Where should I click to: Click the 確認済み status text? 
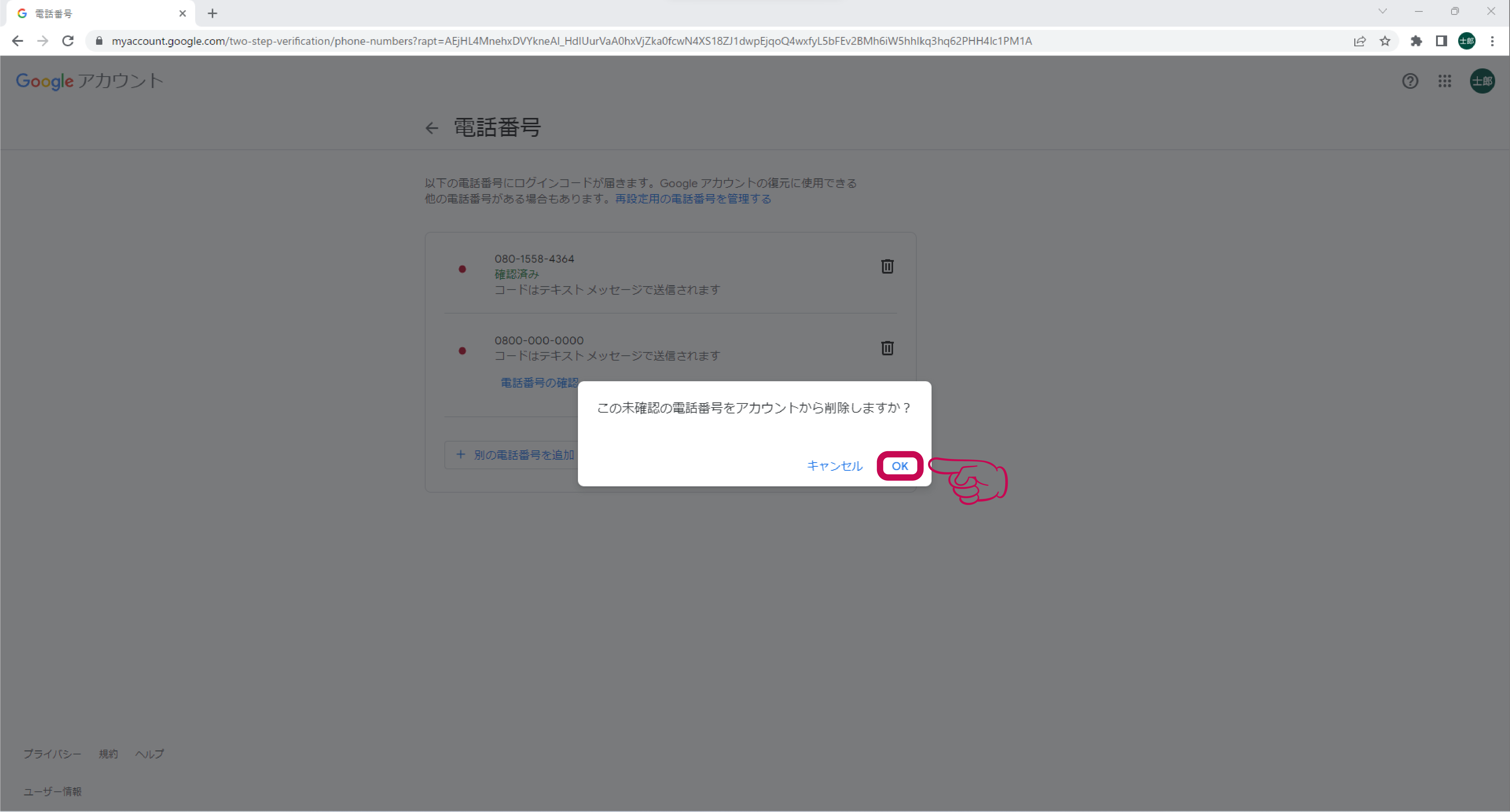(x=516, y=274)
